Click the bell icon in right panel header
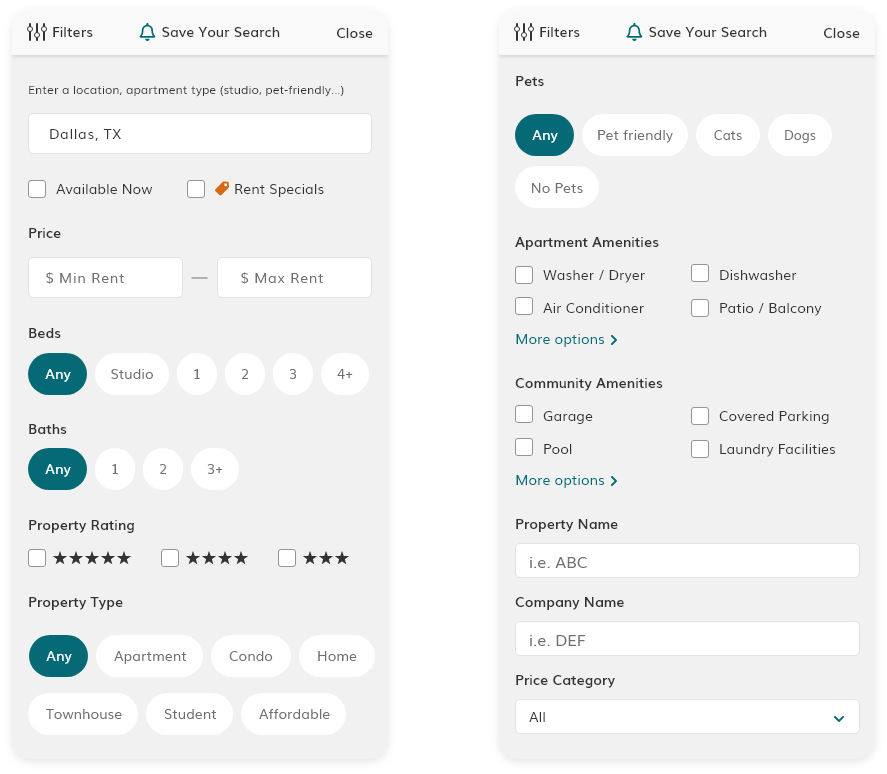This screenshot has height=774, width=887. click(634, 32)
